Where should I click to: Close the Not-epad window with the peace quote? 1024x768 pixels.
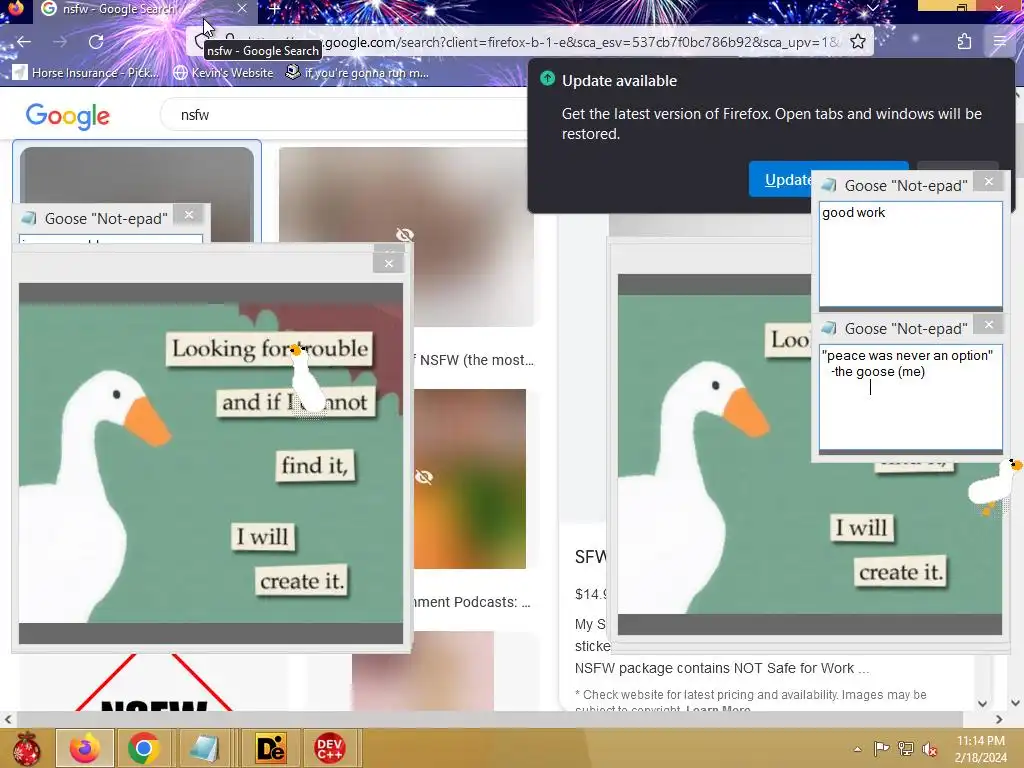point(989,325)
